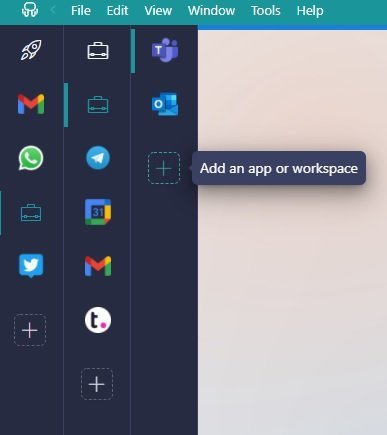Open the Tools menu
This screenshot has height=435, width=387.
[x=266, y=11]
